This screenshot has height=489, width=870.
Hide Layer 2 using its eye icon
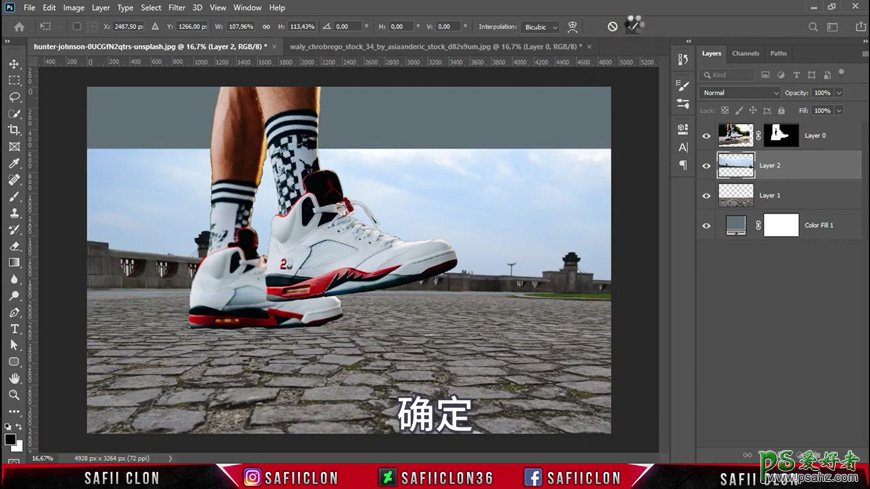pyautogui.click(x=706, y=165)
